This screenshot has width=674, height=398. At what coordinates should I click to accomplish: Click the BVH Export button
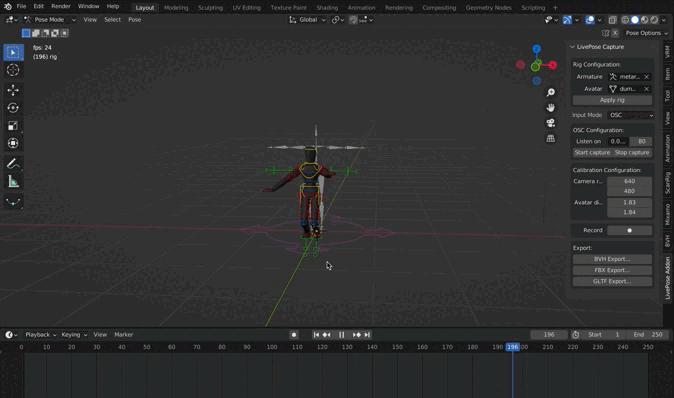pos(612,259)
